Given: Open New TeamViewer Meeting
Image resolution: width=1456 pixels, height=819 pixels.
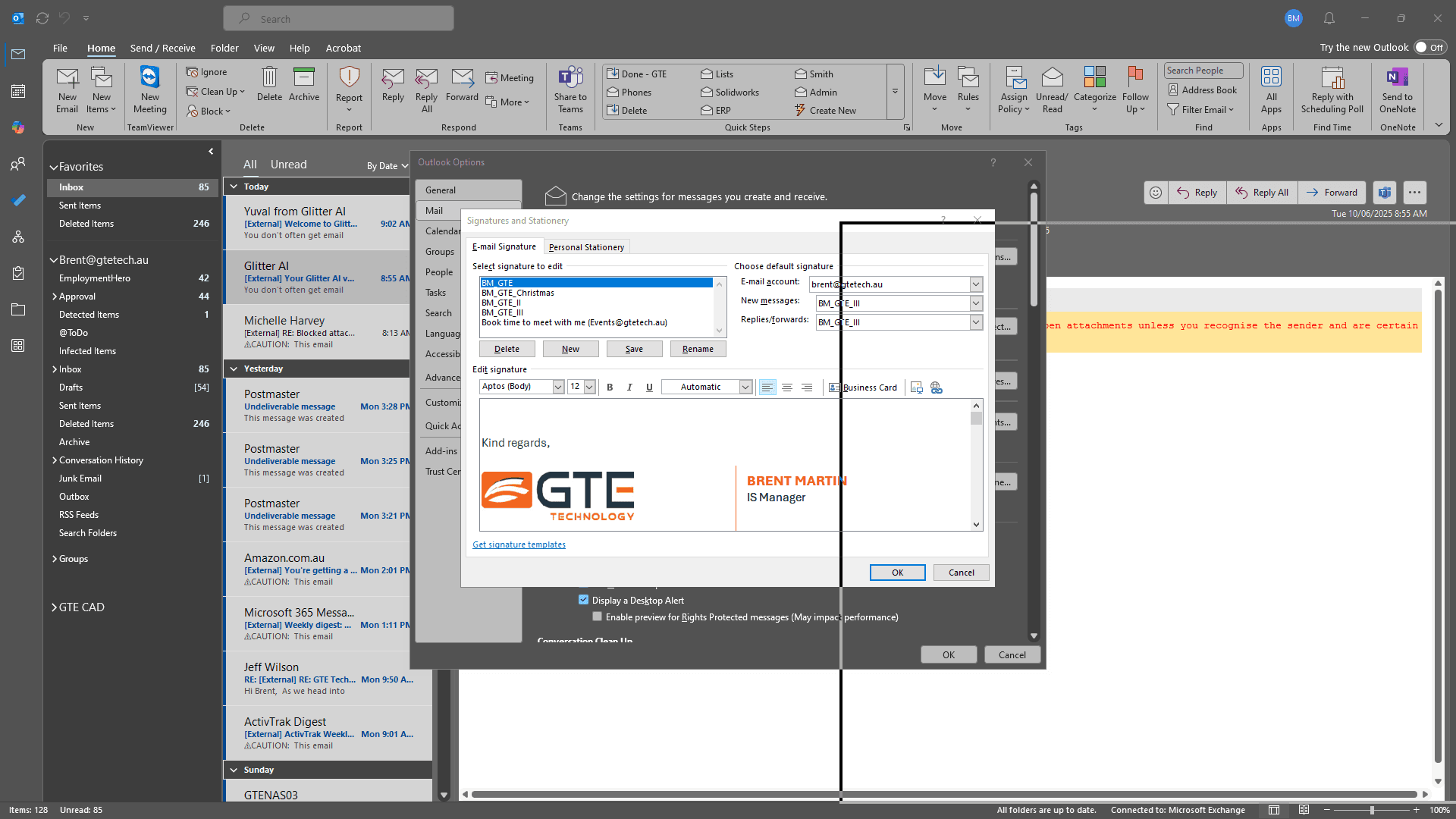Looking at the screenshot, I should pyautogui.click(x=149, y=89).
